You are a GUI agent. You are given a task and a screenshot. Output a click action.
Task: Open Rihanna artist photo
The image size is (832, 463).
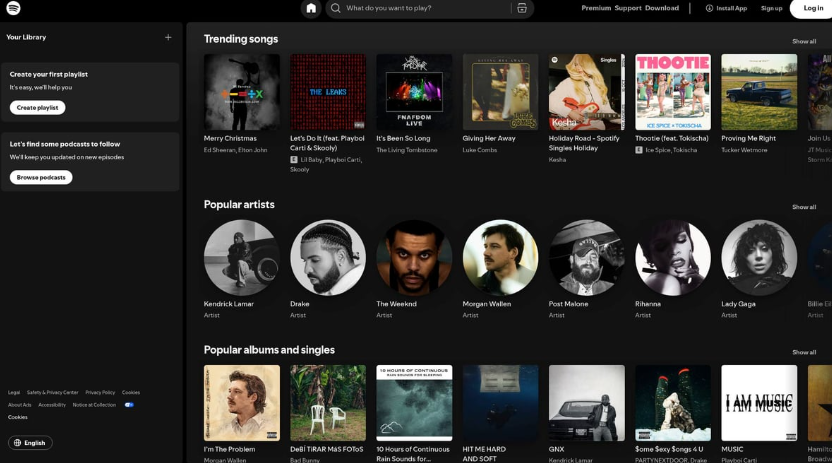click(673, 258)
